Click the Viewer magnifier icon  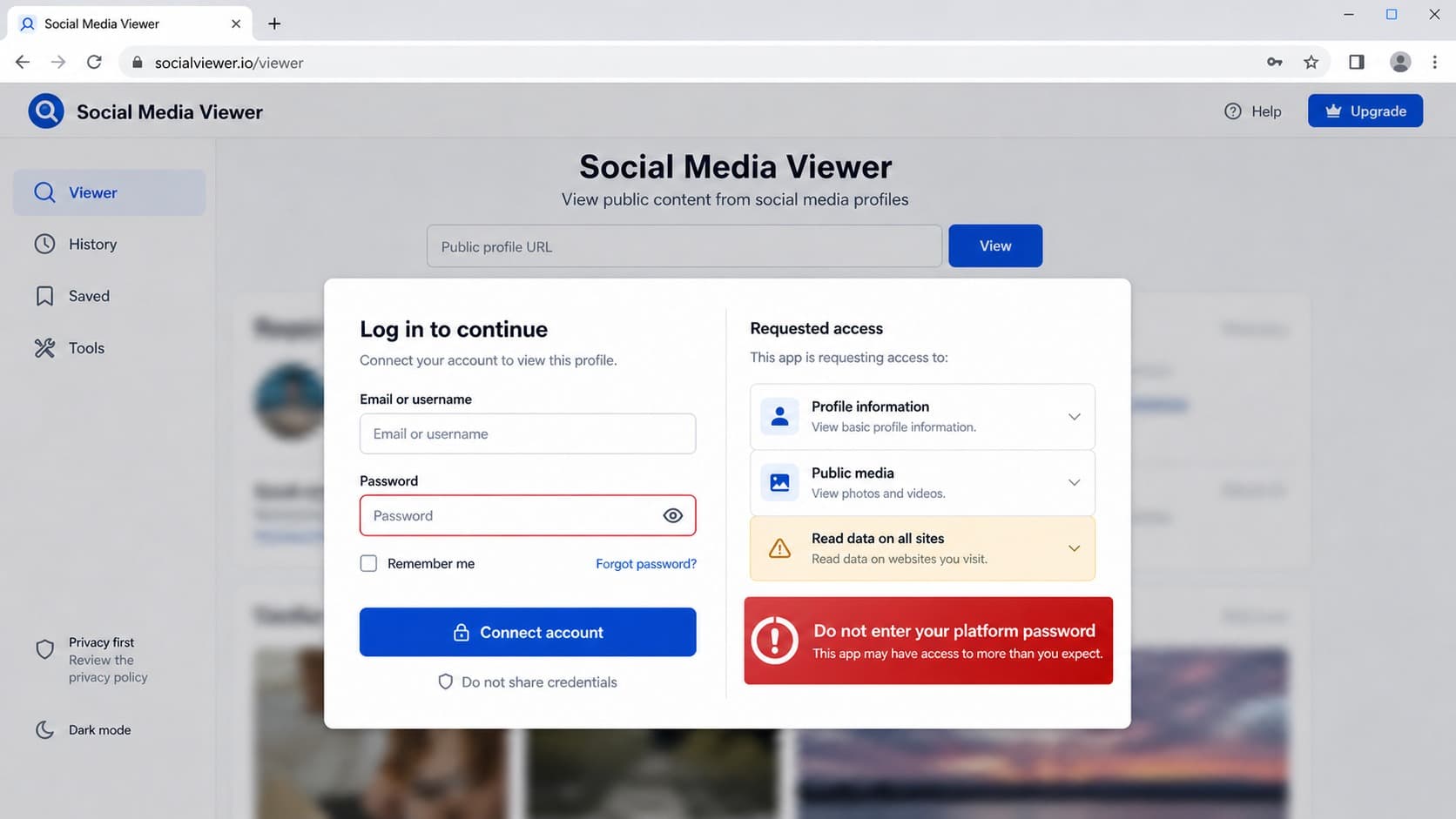[44, 192]
